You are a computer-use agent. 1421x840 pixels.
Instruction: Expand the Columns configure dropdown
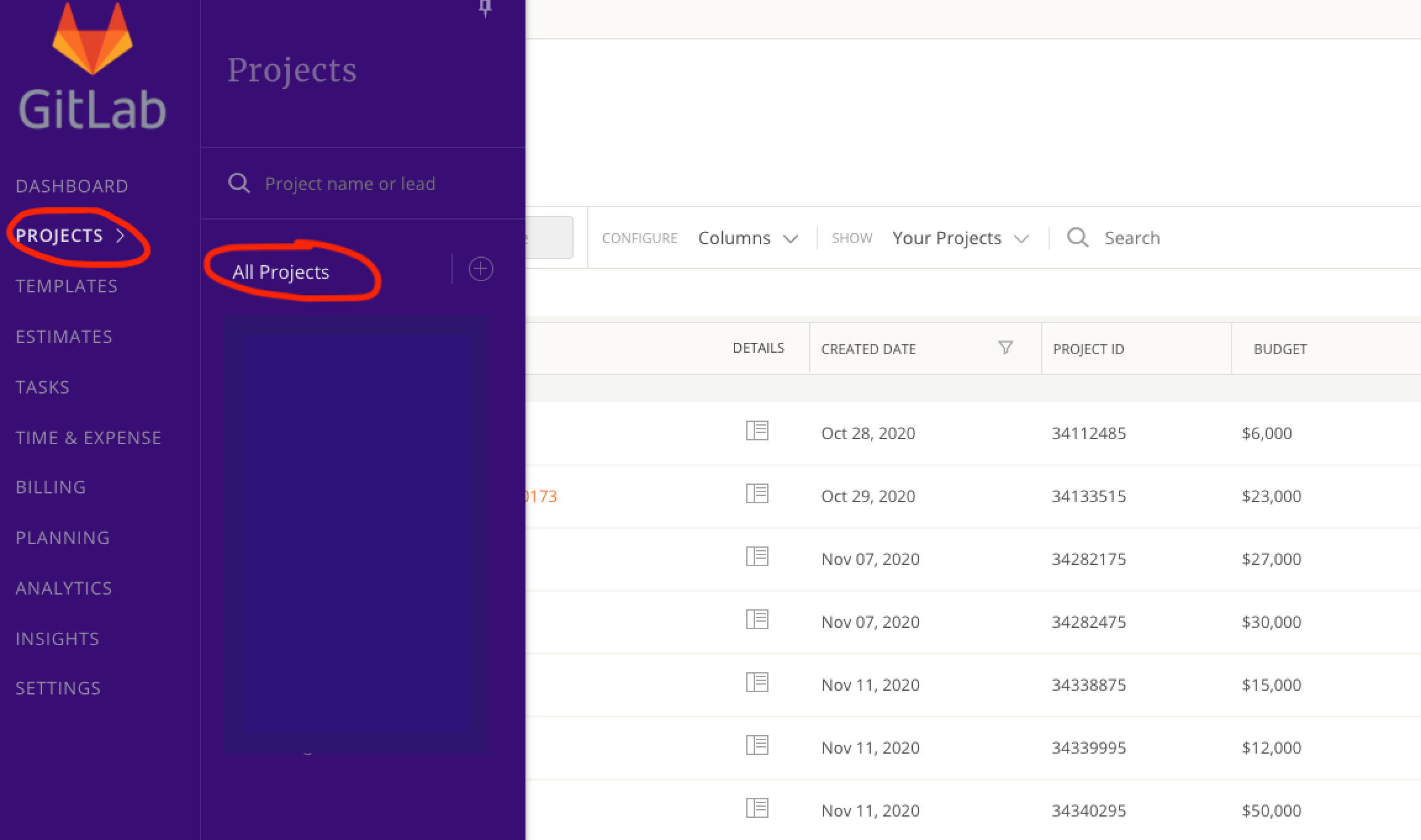[748, 238]
